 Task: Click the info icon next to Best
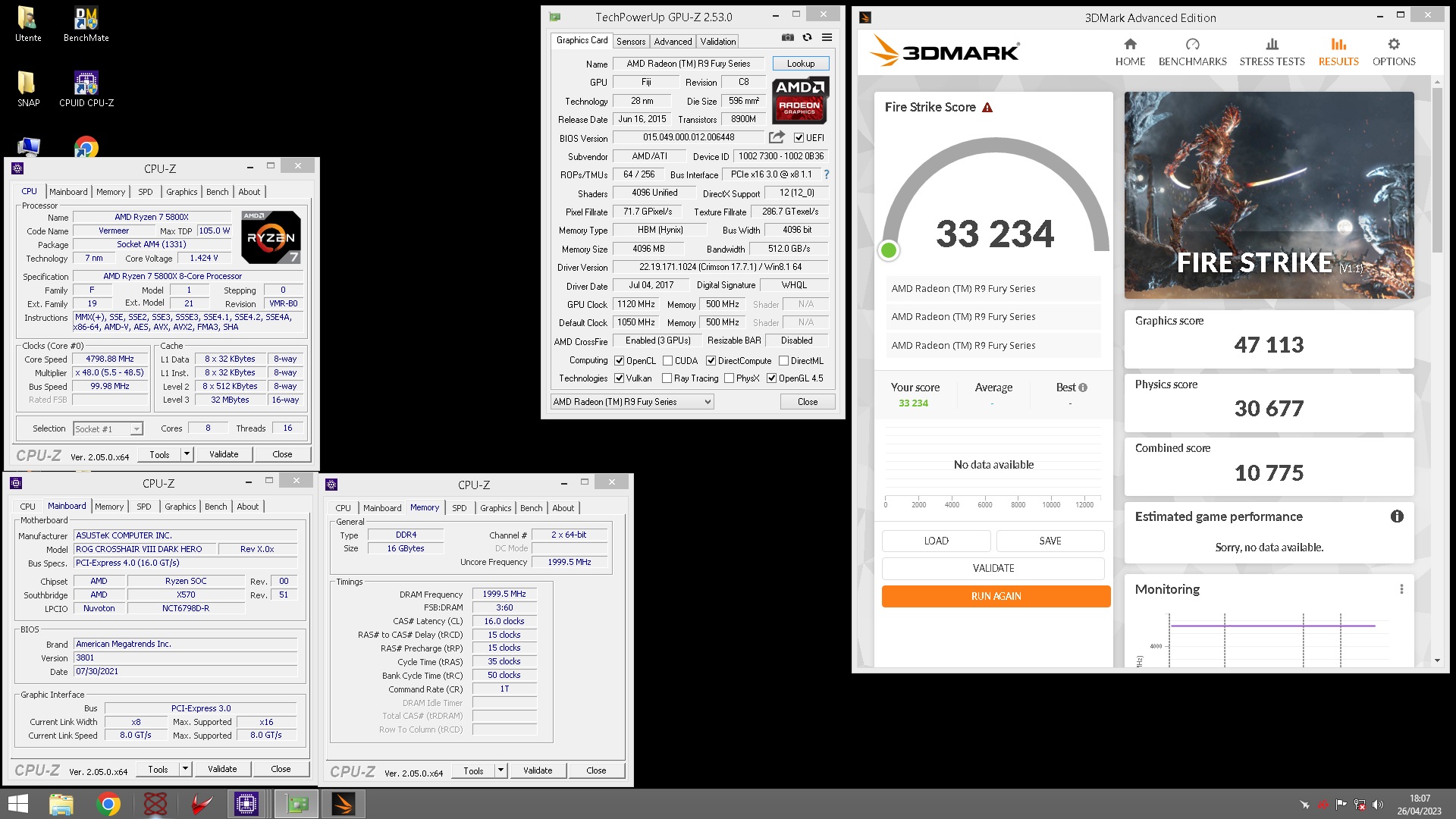(x=1083, y=388)
